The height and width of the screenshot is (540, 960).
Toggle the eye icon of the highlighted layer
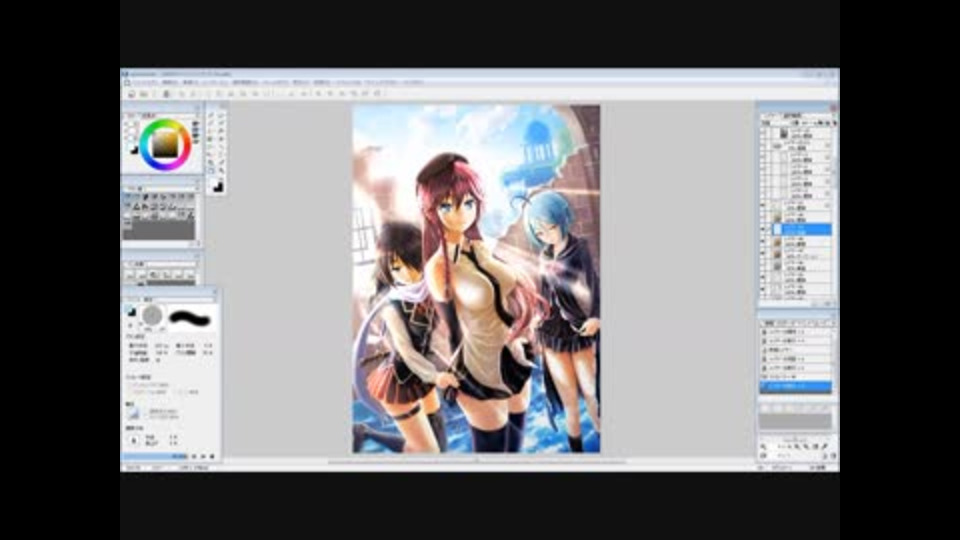click(x=763, y=230)
